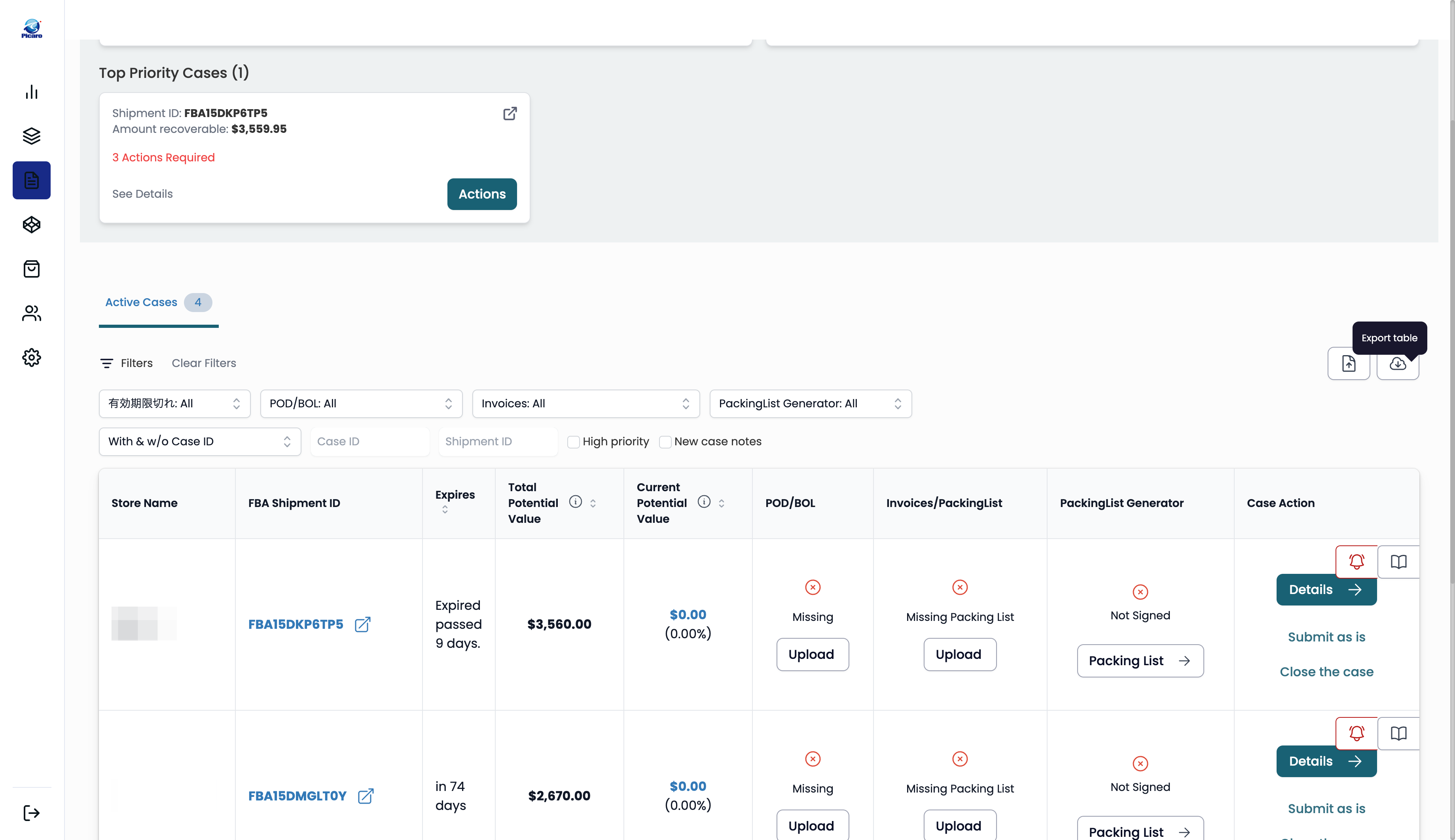Open the stacked layers sidebar icon

coord(32,136)
